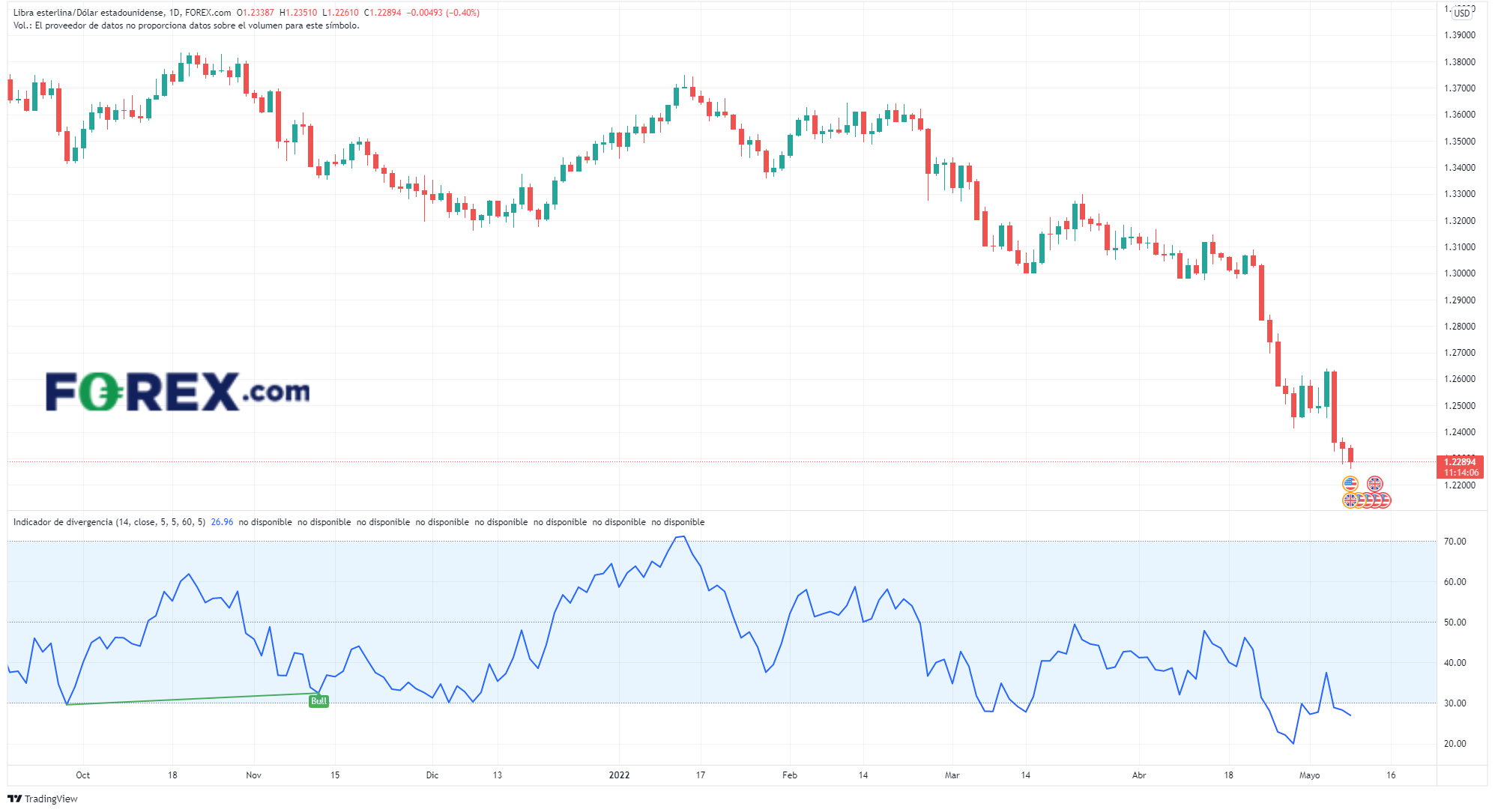Click the 1.27000 price axis label
1495x812 pixels.
pos(1460,353)
